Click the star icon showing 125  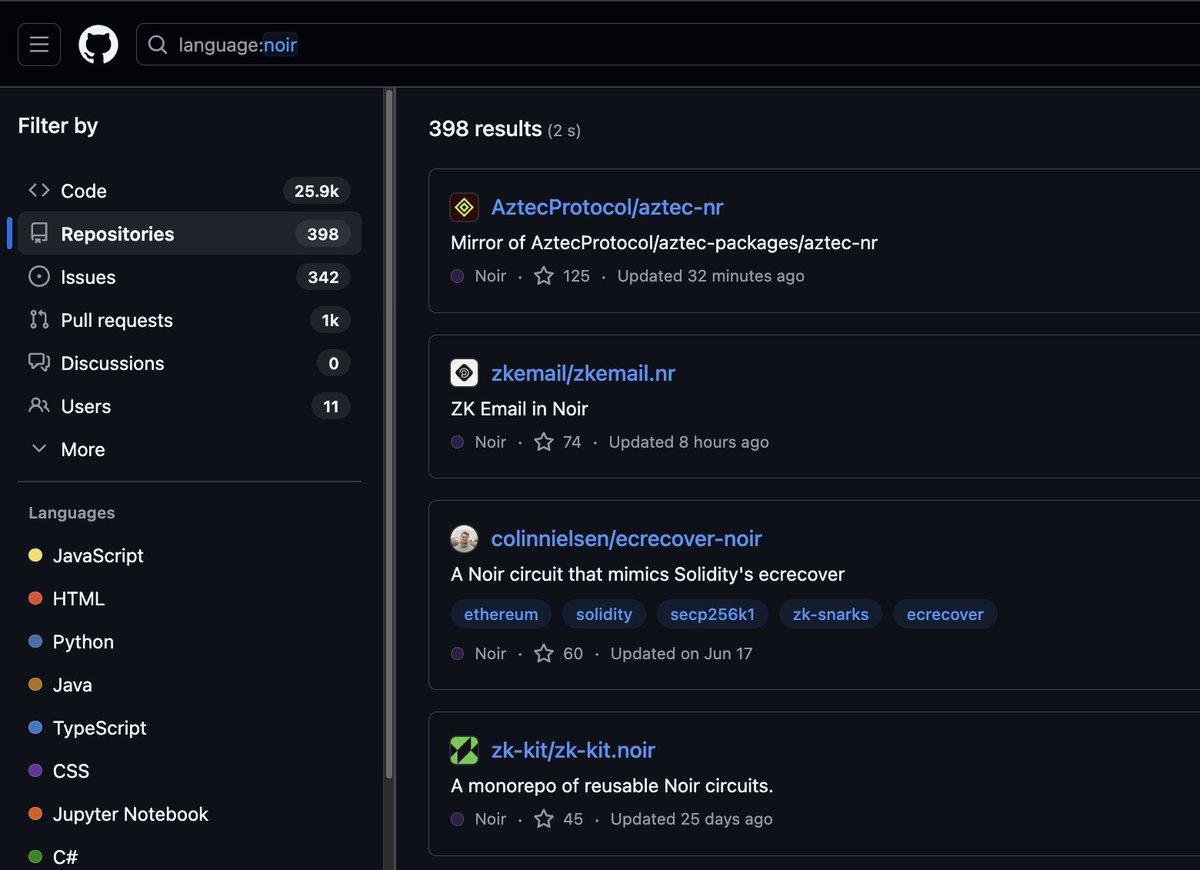click(544, 276)
